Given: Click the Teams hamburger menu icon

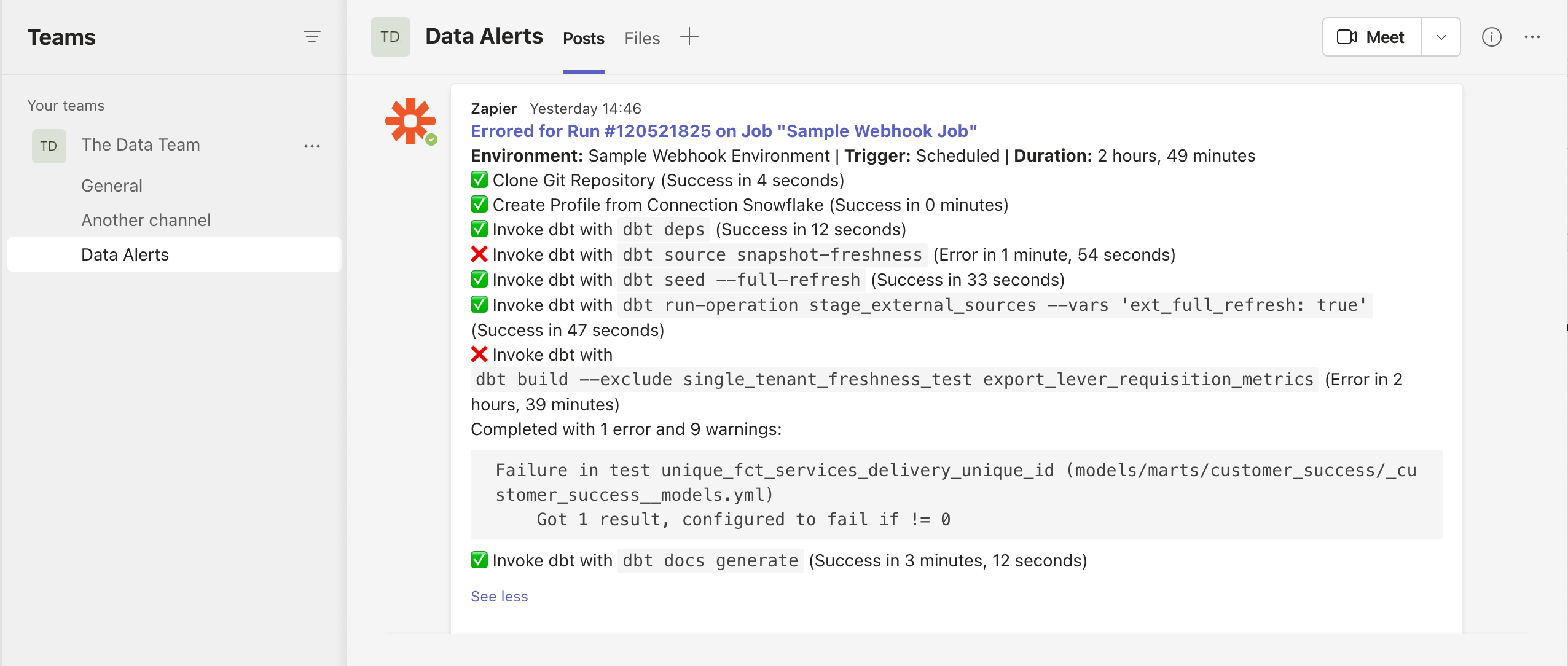Looking at the screenshot, I should (311, 37).
